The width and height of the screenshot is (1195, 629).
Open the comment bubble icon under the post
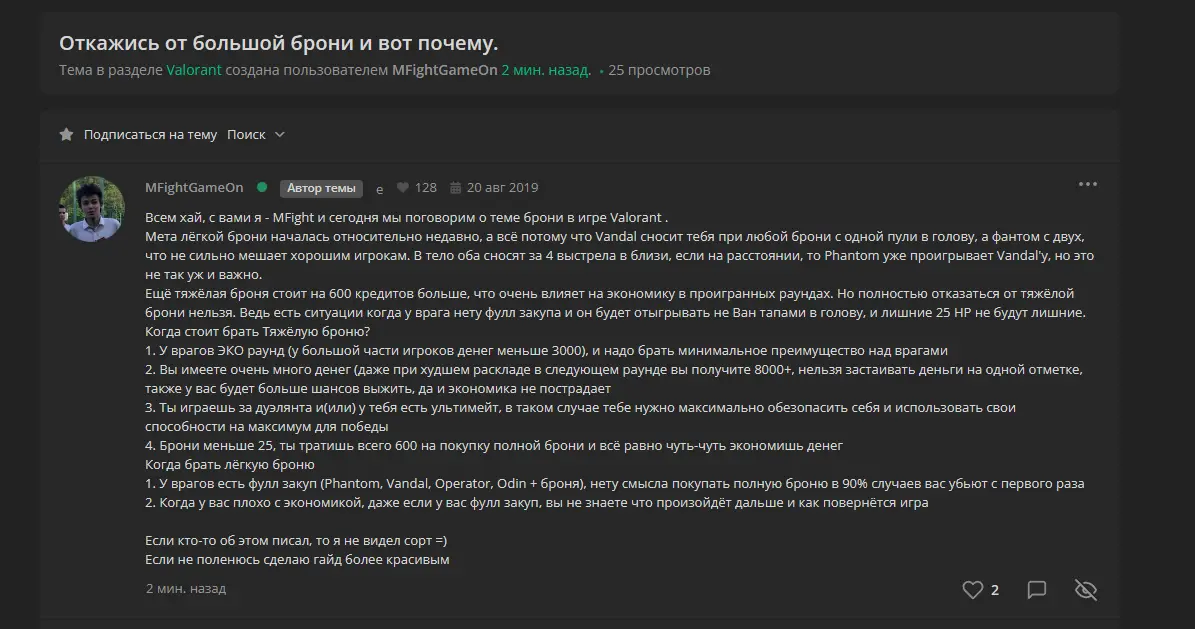1036,589
